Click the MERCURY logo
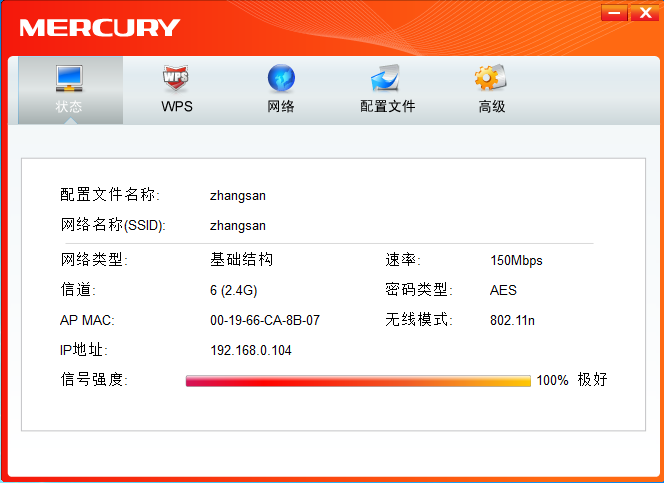This screenshot has width=664, height=483. click(x=100, y=28)
